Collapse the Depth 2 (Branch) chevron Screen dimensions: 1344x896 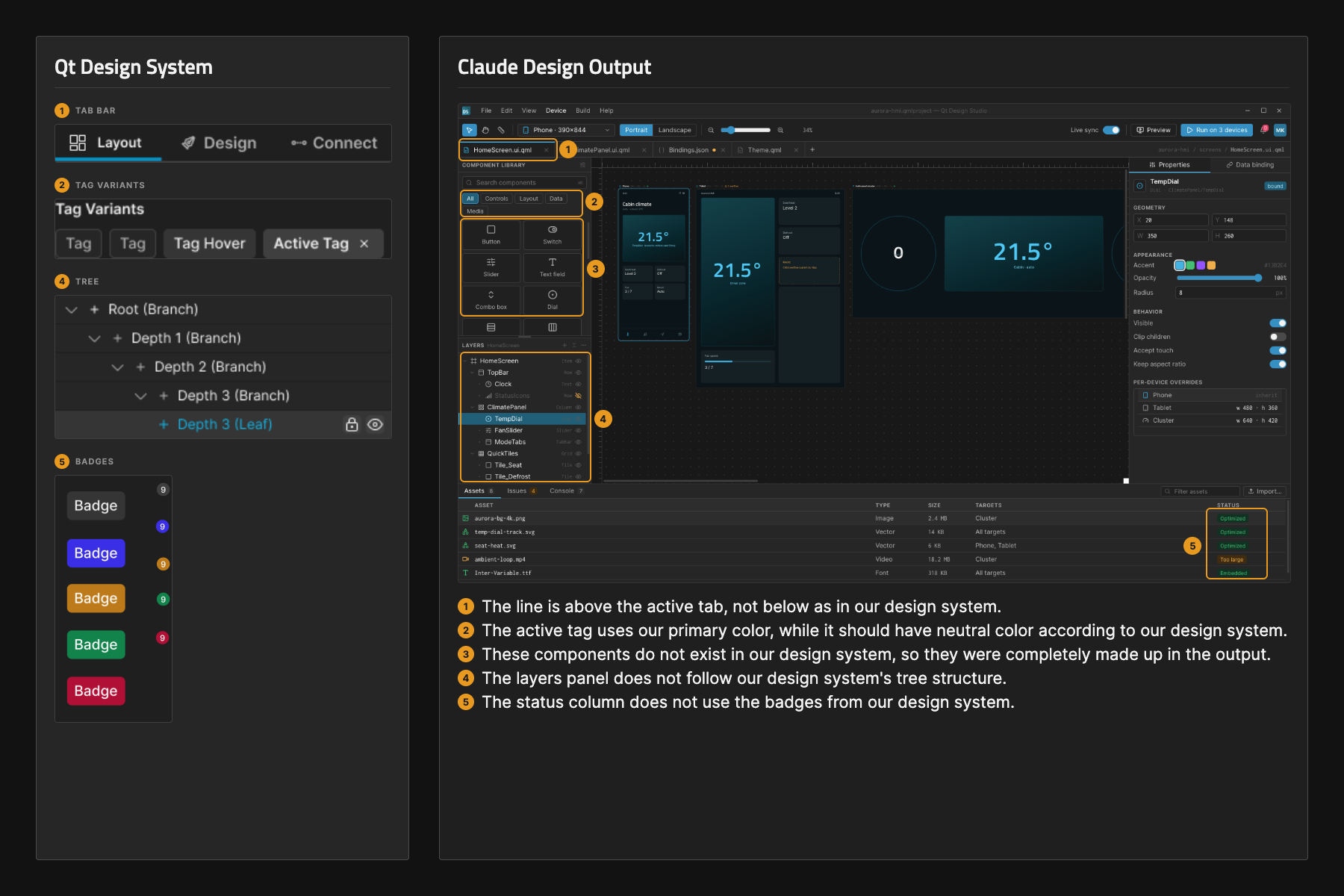(118, 367)
